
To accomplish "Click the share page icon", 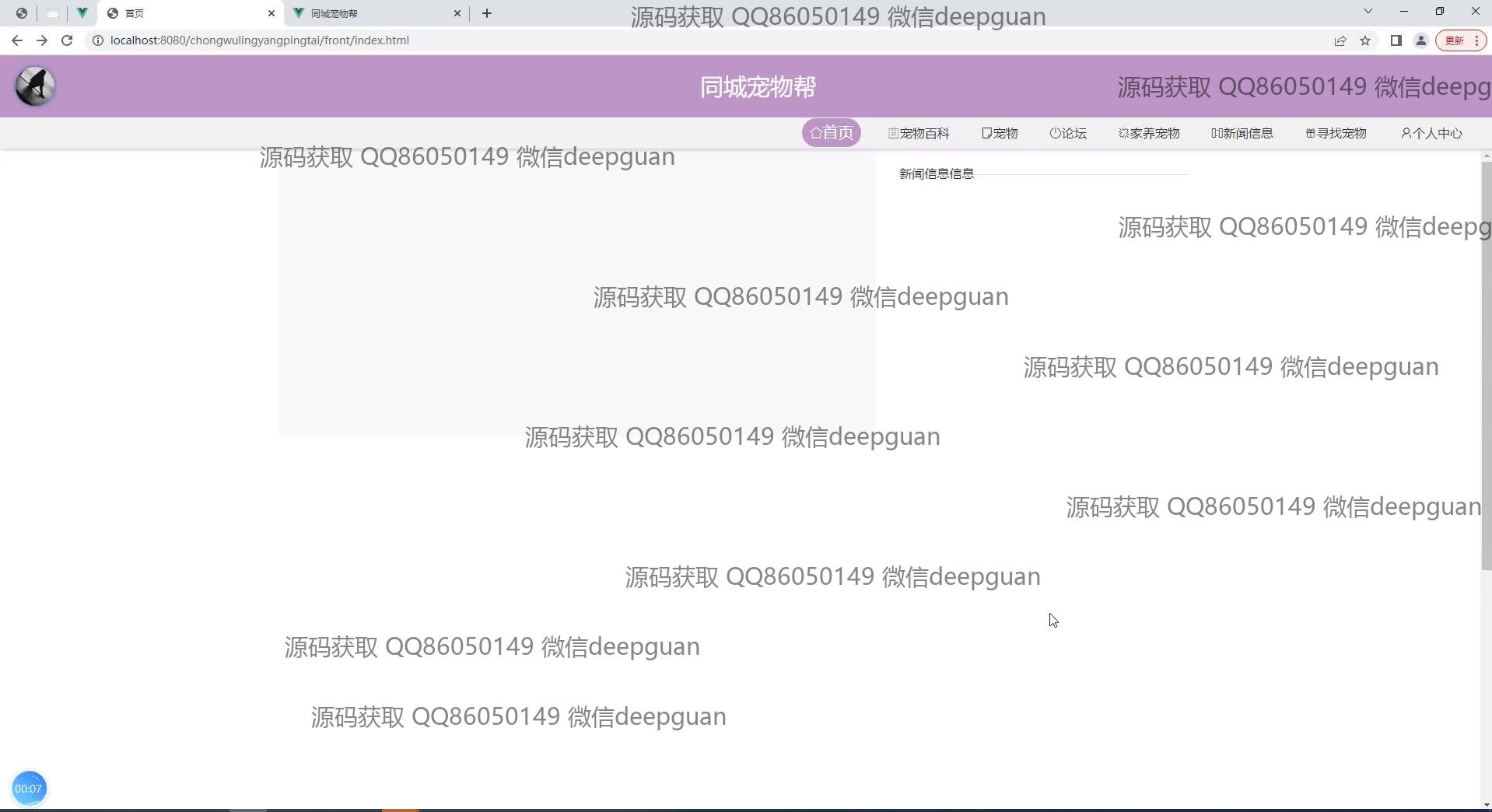I will coord(1340,40).
